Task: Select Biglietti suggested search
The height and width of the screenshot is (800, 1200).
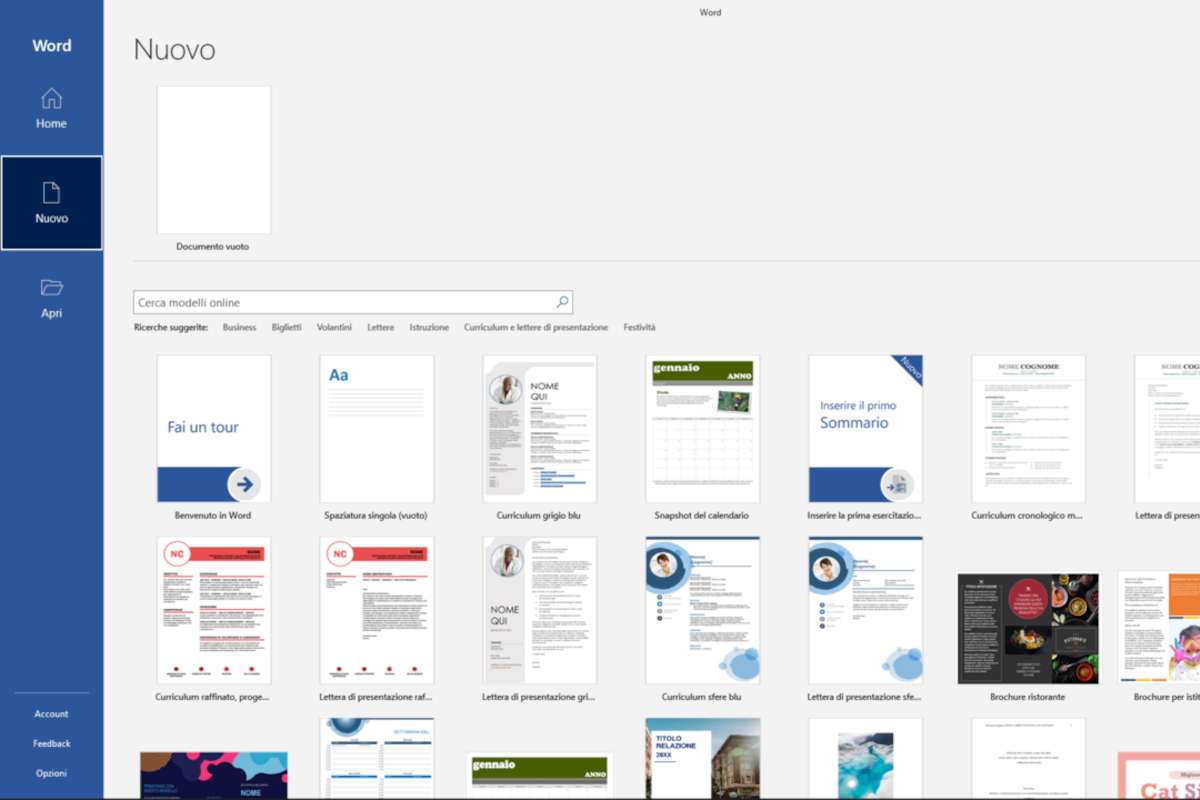Action: (286, 327)
